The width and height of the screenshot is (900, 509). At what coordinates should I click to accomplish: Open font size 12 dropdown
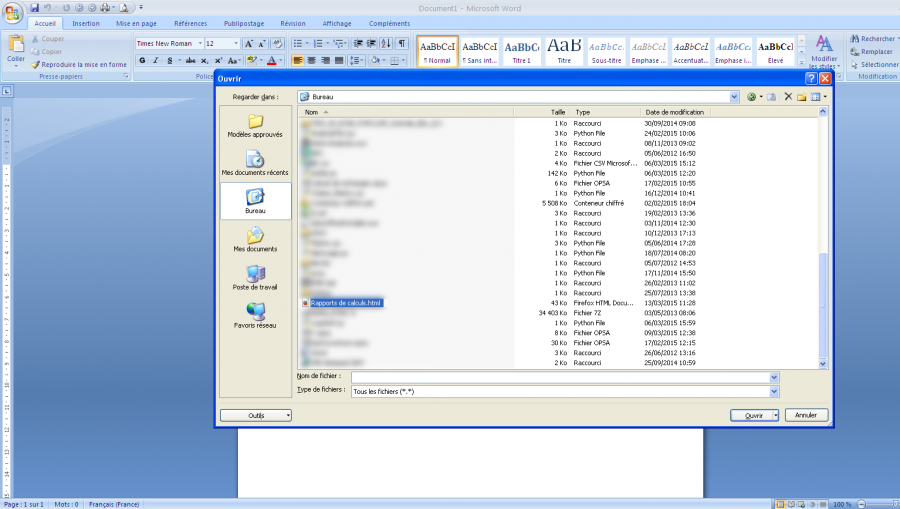pyautogui.click(x=236, y=44)
